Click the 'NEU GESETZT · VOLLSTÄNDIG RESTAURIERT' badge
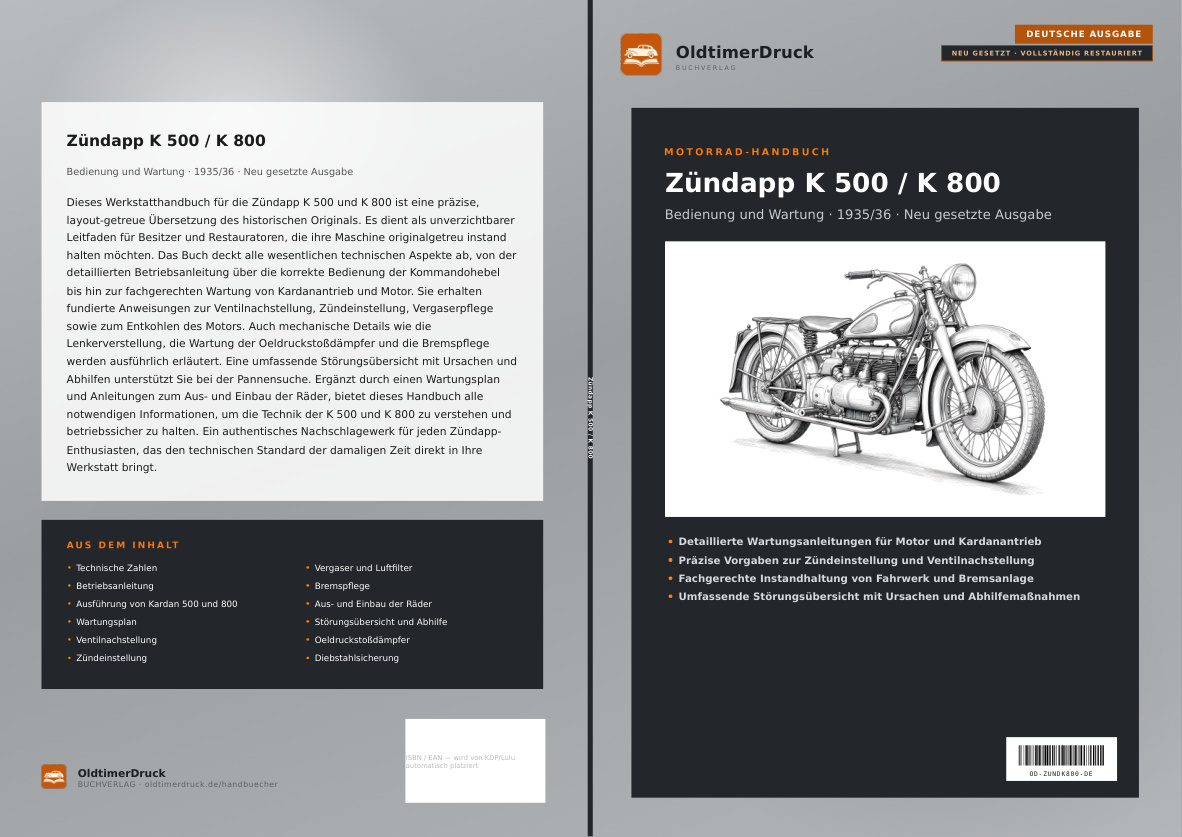Viewport: 1182px width, 837px height. click(1046, 54)
